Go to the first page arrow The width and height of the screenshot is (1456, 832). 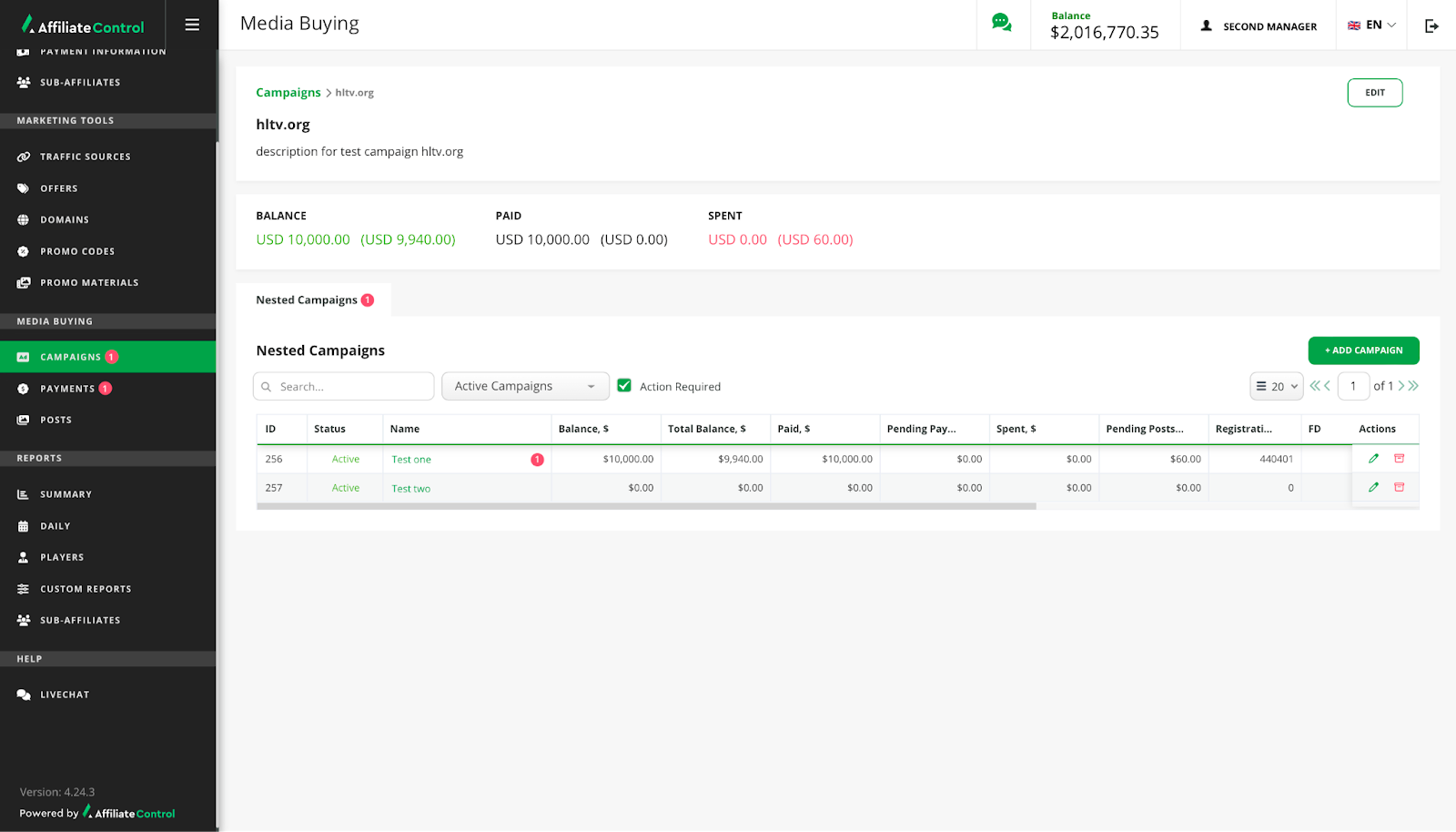click(1314, 386)
